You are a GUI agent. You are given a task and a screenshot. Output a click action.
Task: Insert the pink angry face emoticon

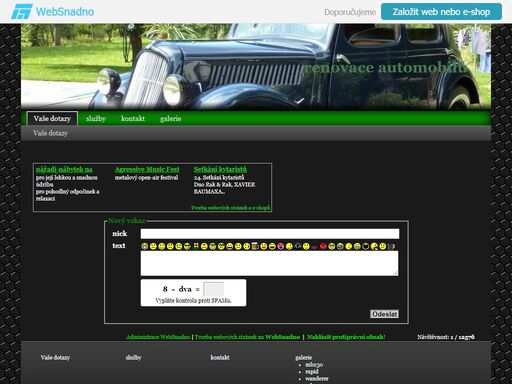281,246
